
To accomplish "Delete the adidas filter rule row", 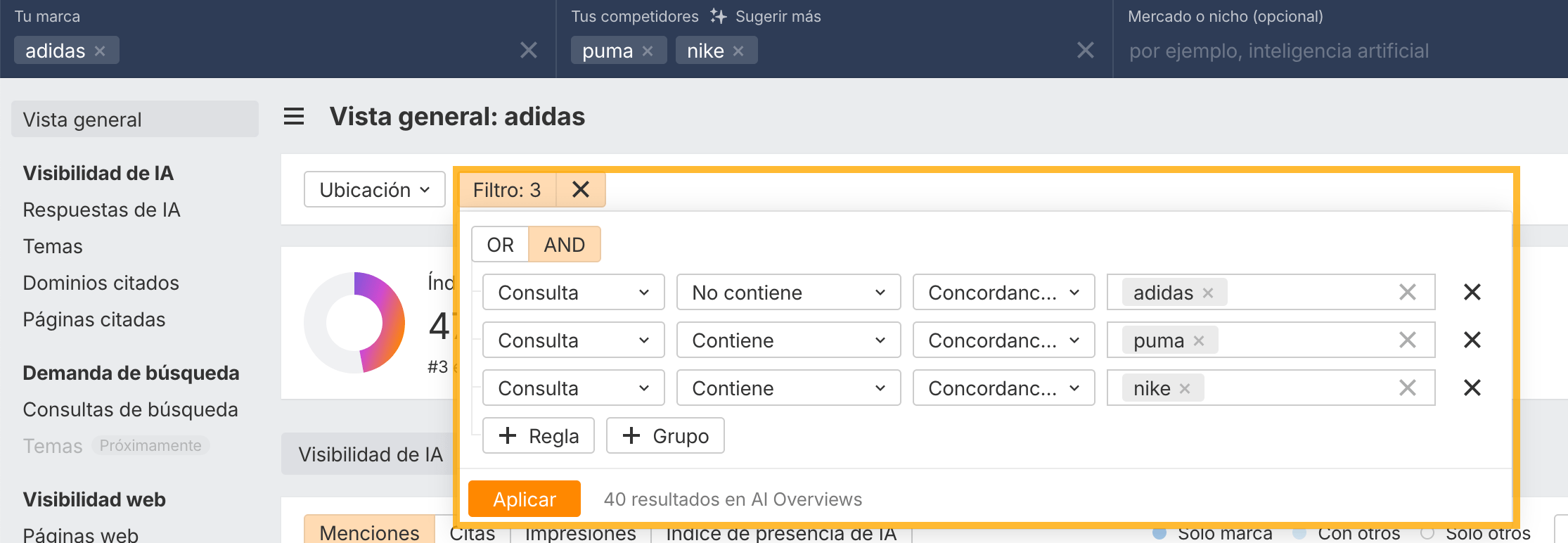I will click(1472, 292).
